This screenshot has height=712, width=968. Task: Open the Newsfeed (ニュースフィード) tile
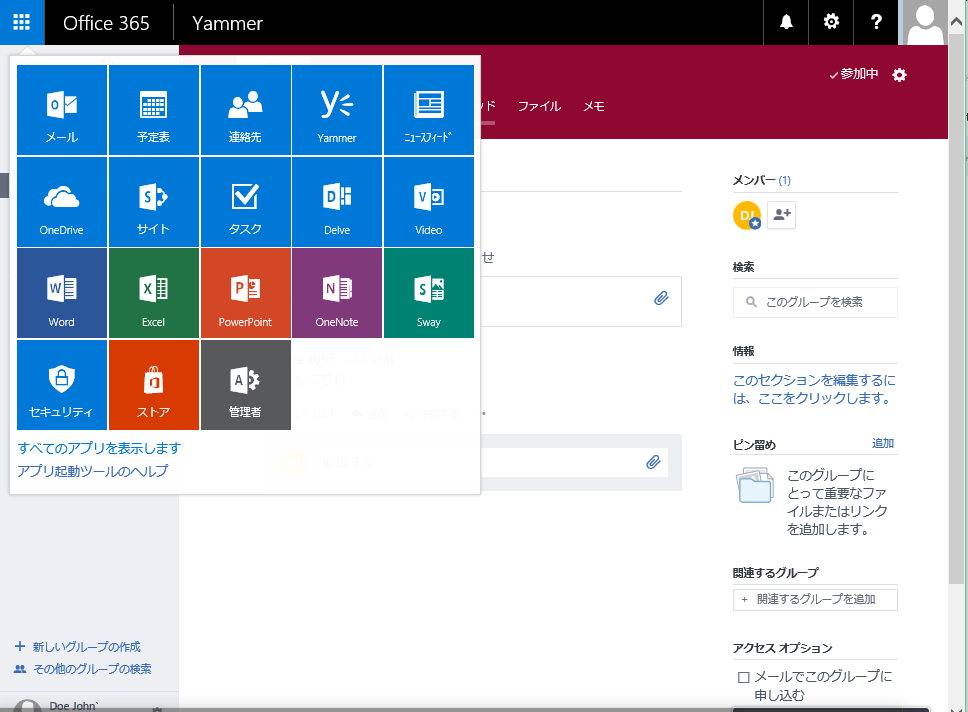tap(429, 110)
